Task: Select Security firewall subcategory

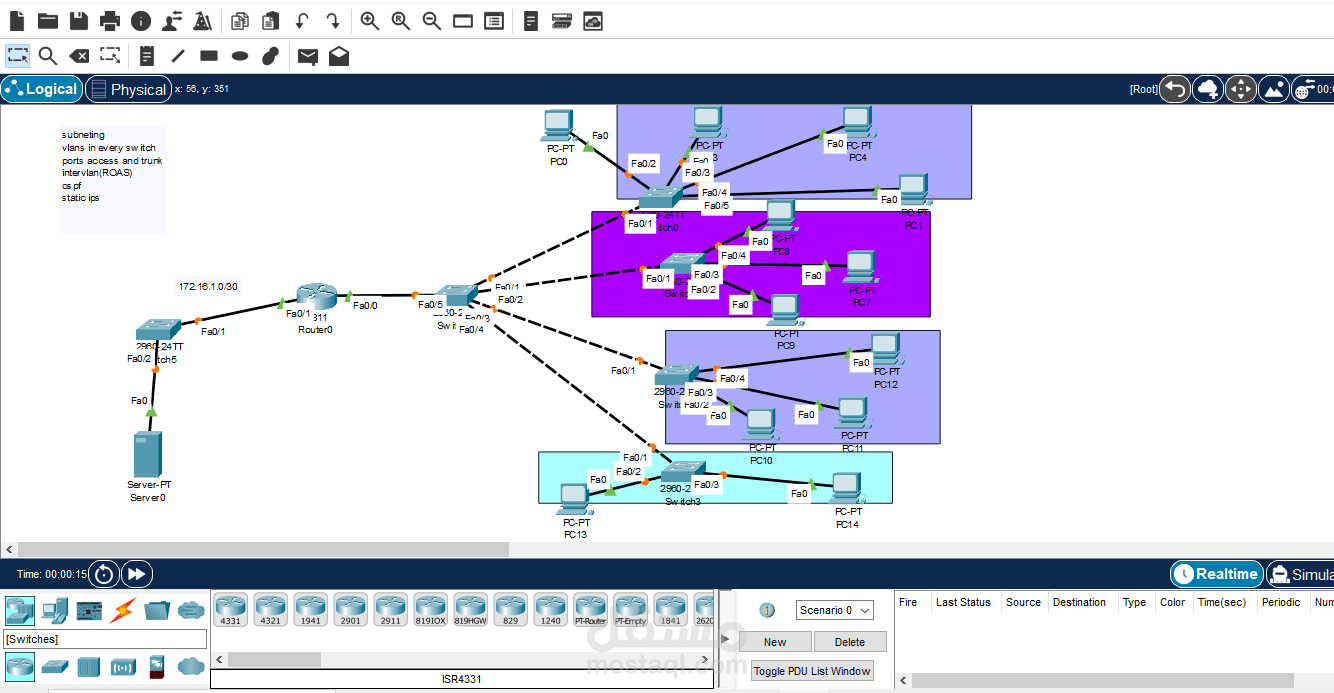Action: pos(157,666)
